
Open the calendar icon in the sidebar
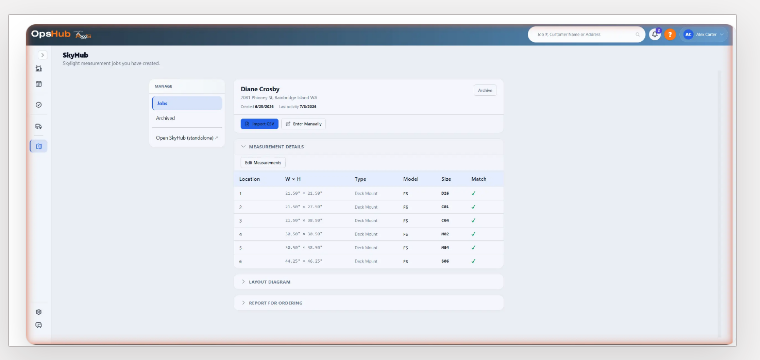pos(39,84)
